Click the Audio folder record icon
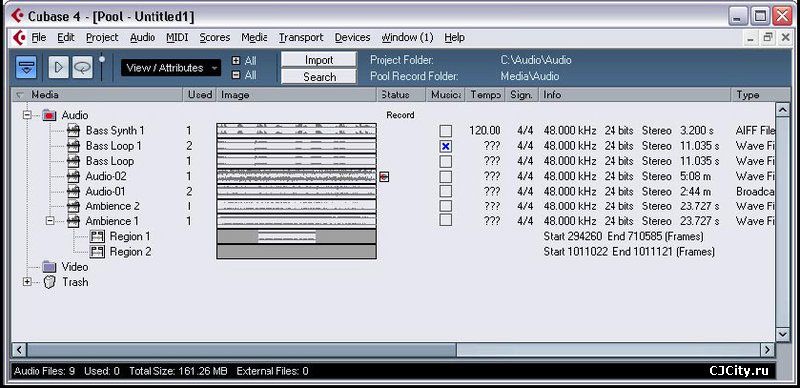 pyautogui.click(x=49, y=115)
